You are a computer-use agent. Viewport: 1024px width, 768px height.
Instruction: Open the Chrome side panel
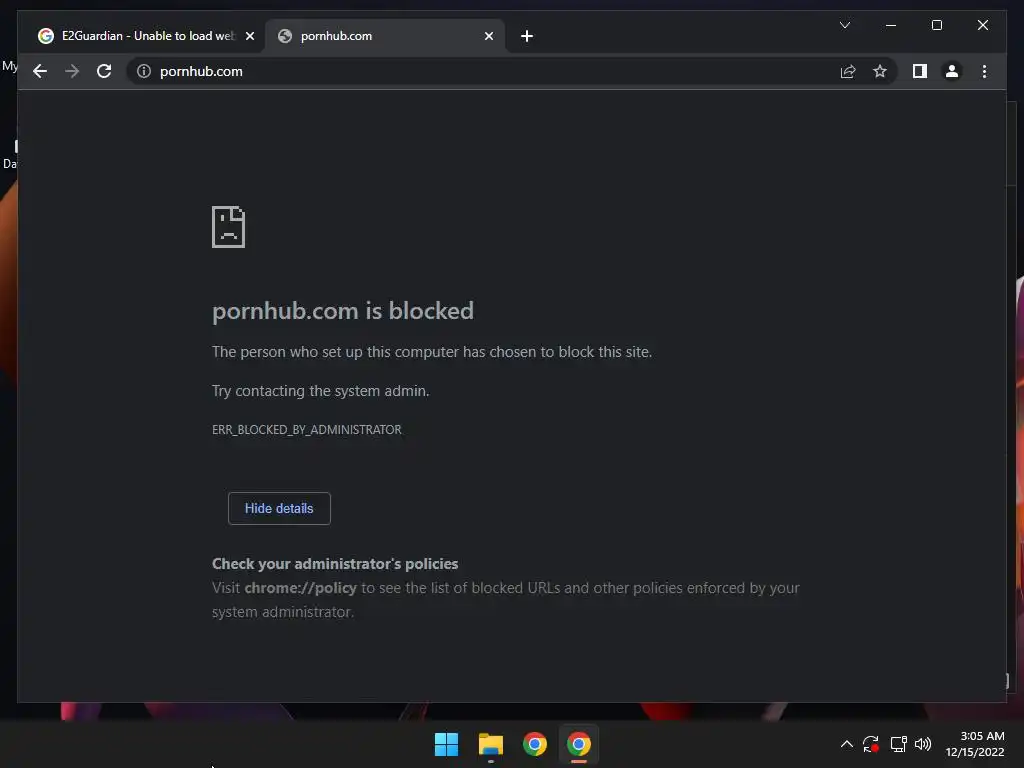(x=920, y=71)
